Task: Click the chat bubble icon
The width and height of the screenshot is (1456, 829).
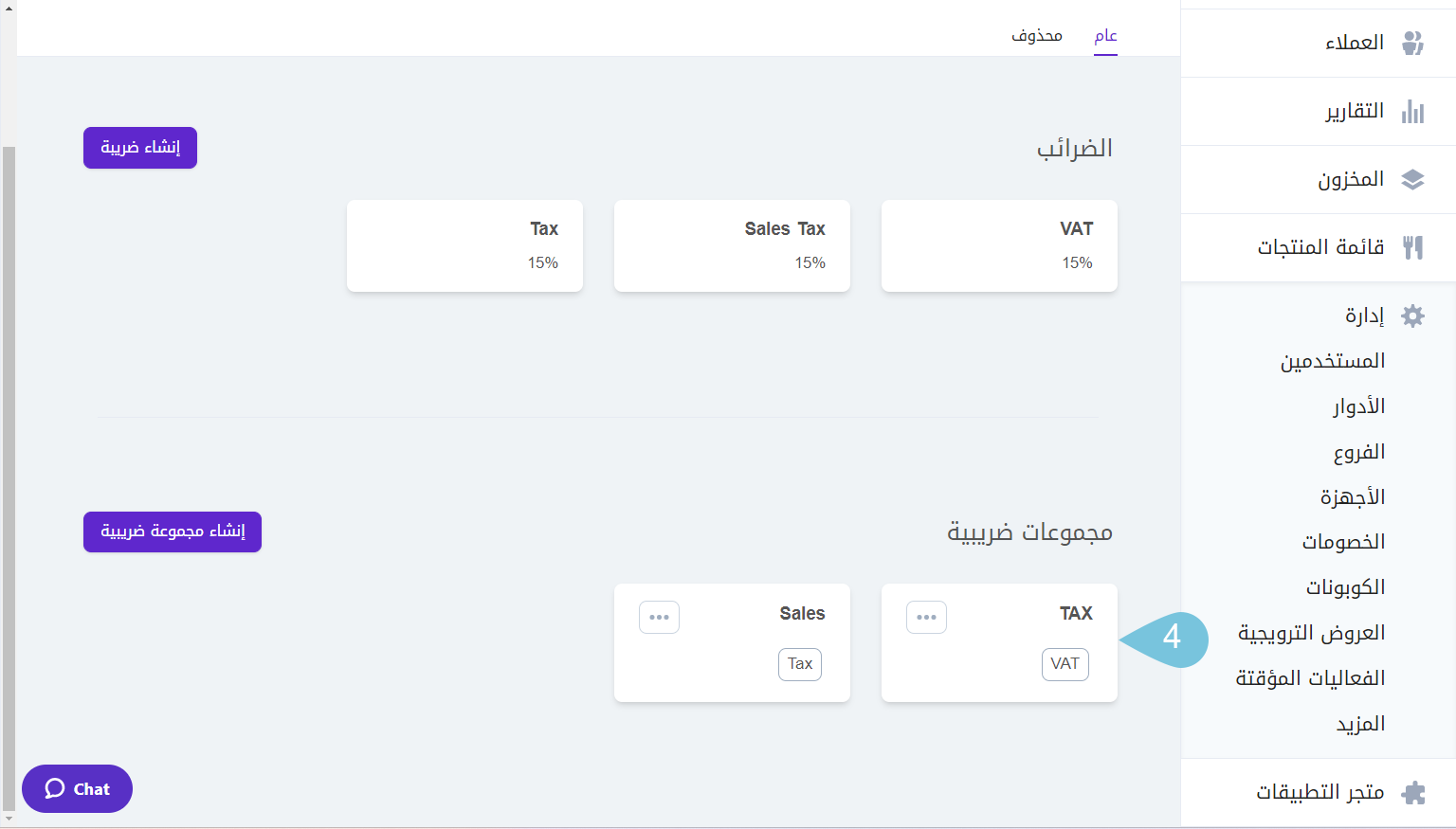Action: tap(55, 789)
